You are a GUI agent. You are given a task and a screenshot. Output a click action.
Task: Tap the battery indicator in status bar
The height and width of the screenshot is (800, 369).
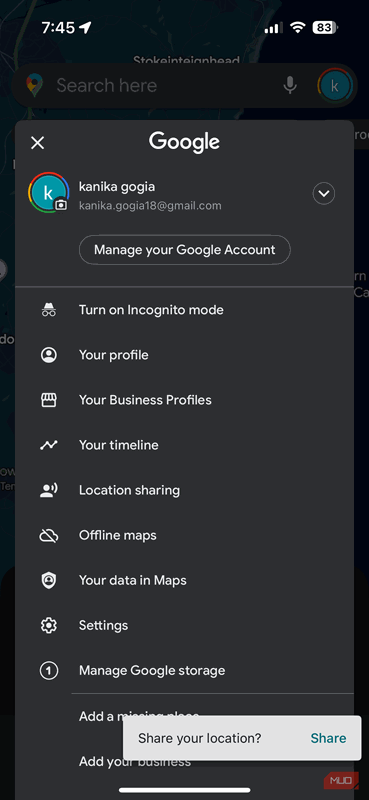click(326, 28)
